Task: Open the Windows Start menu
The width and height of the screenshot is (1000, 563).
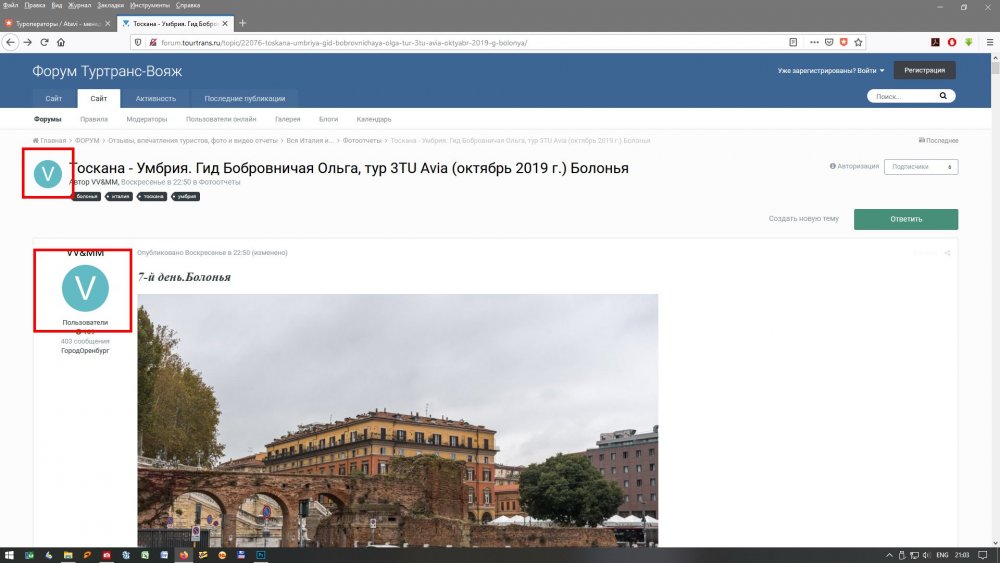Action: (9, 554)
